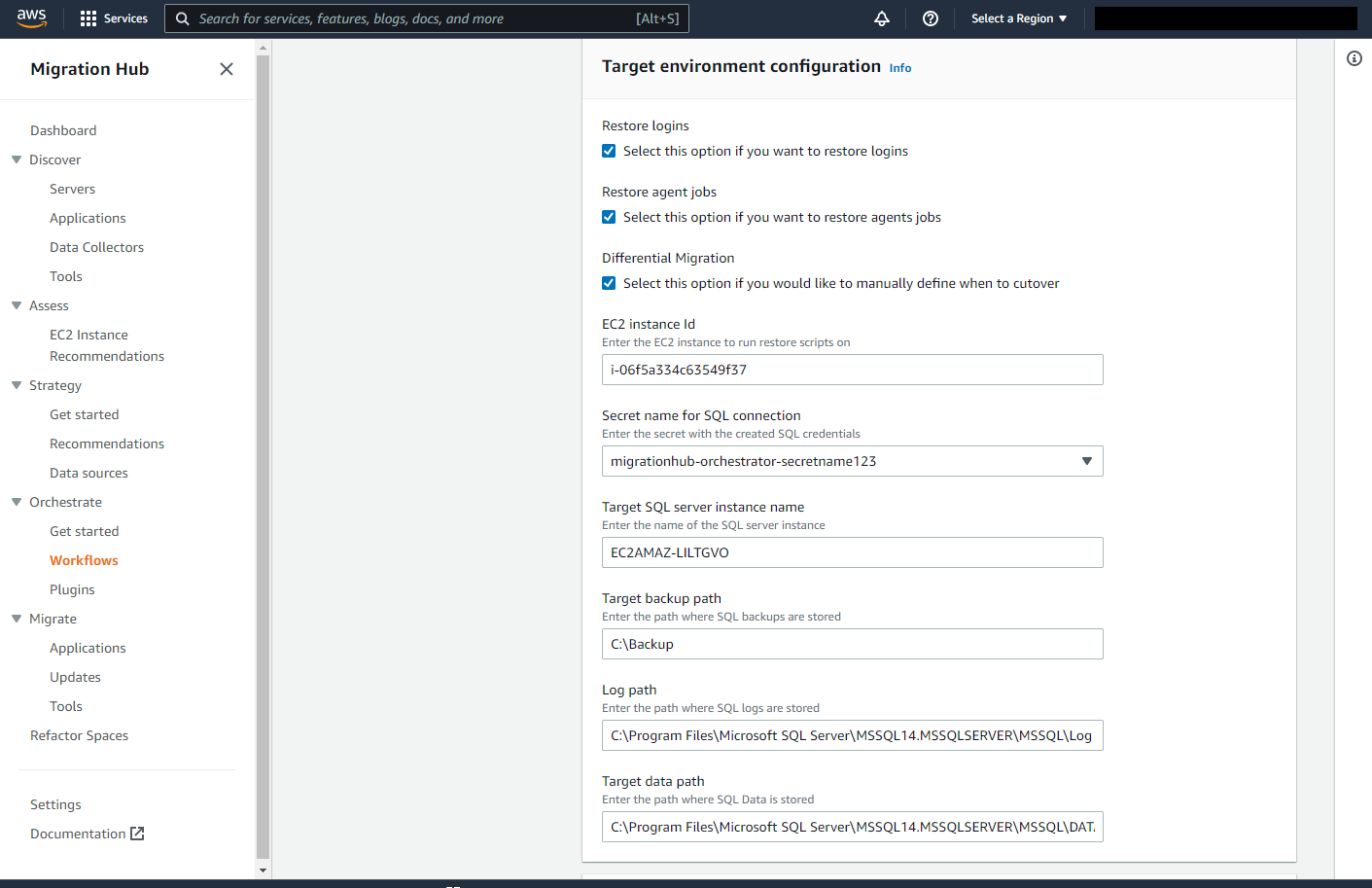Image resolution: width=1372 pixels, height=888 pixels.
Task: Open Data Collectors page
Action: pyautogui.click(x=97, y=247)
